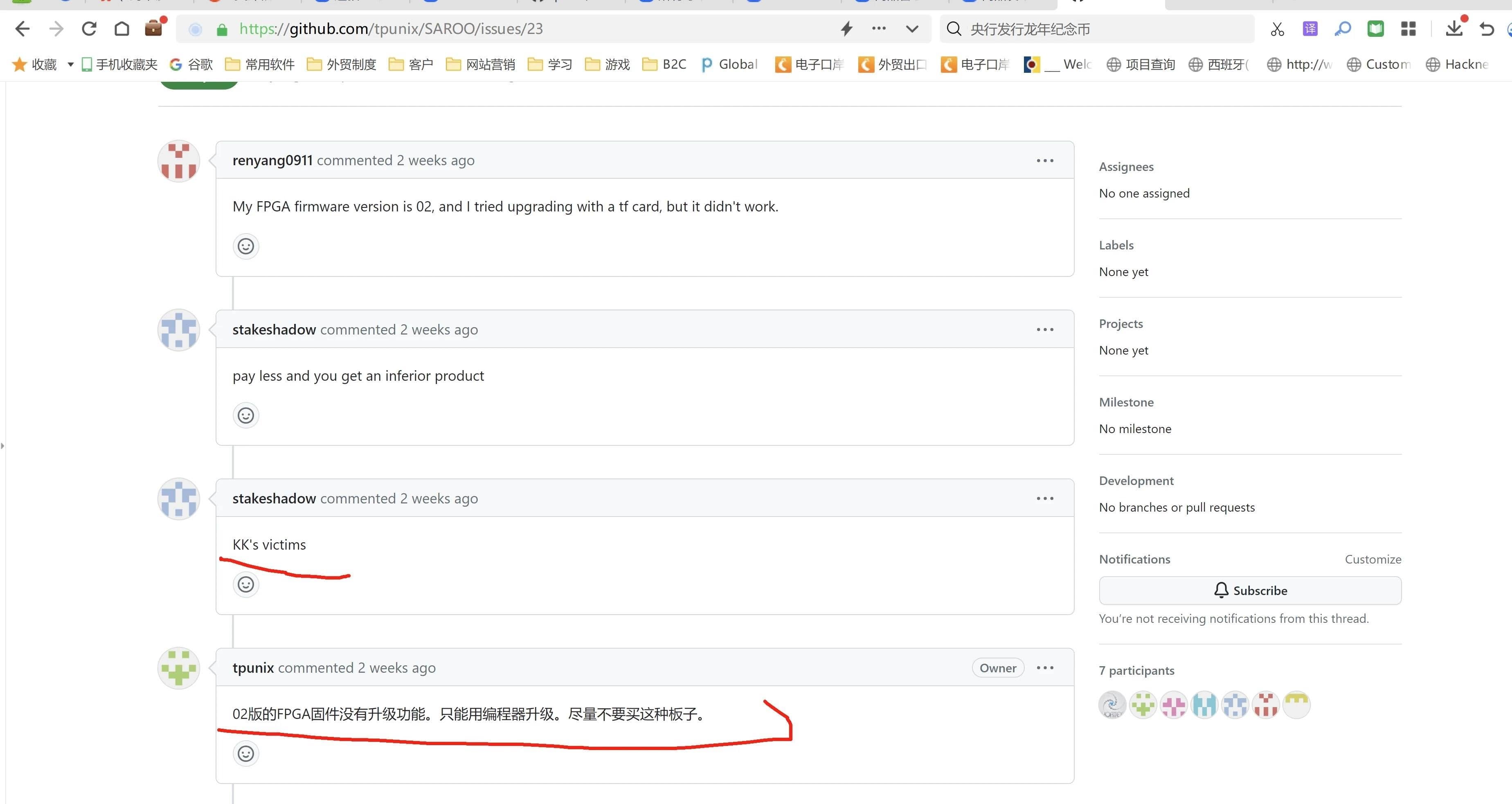
Task: Click the browser reload page icon
Action: (x=89, y=29)
